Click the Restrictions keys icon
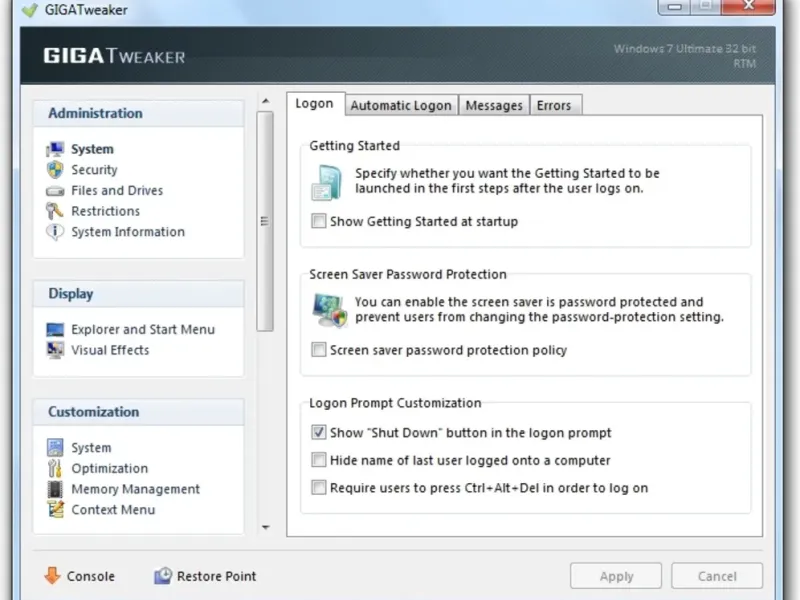The image size is (800, 600). pyautogui.click(x=55, y=211)
